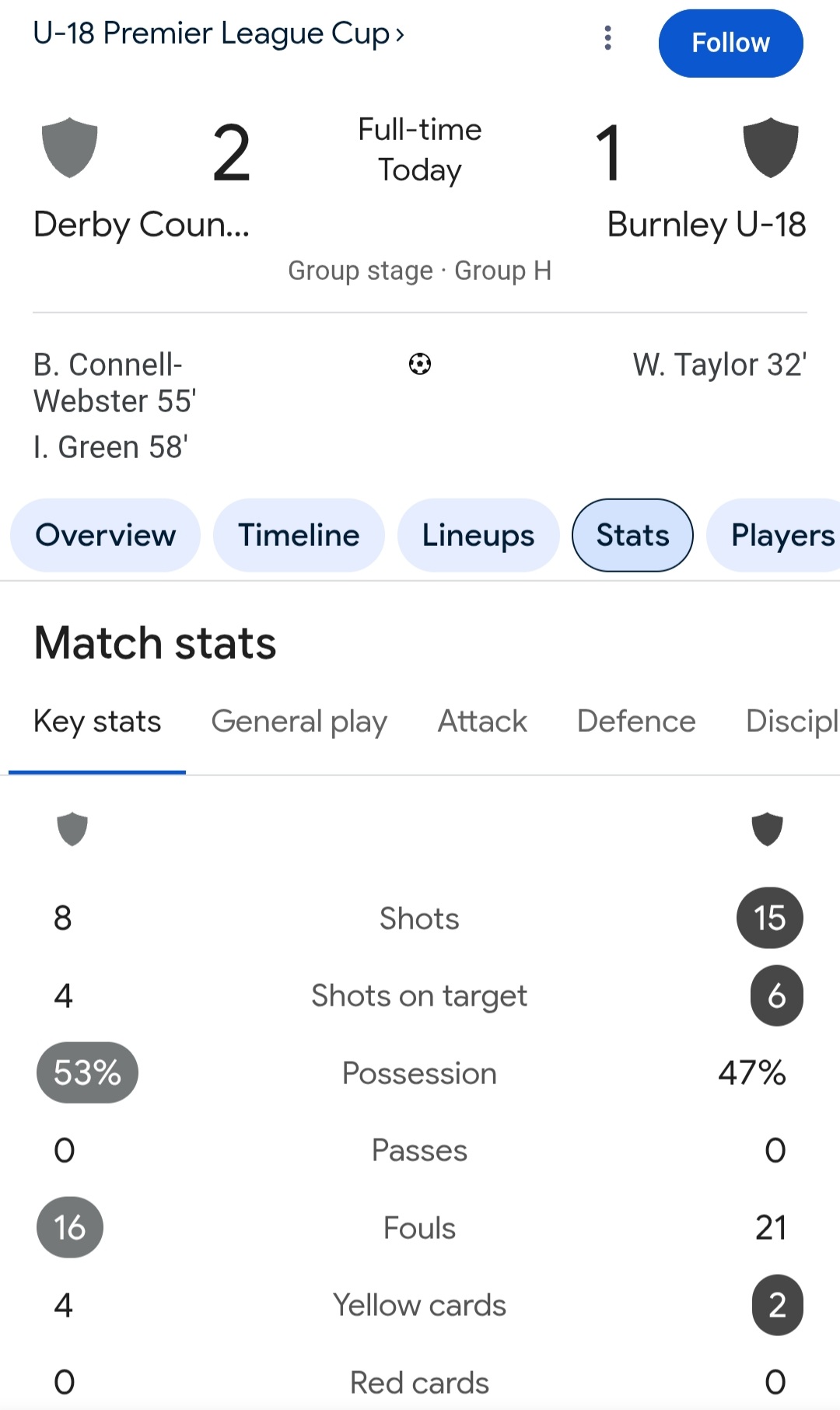Select the Stats tab chip
840x1410 pixels.
tap(632, 535)
